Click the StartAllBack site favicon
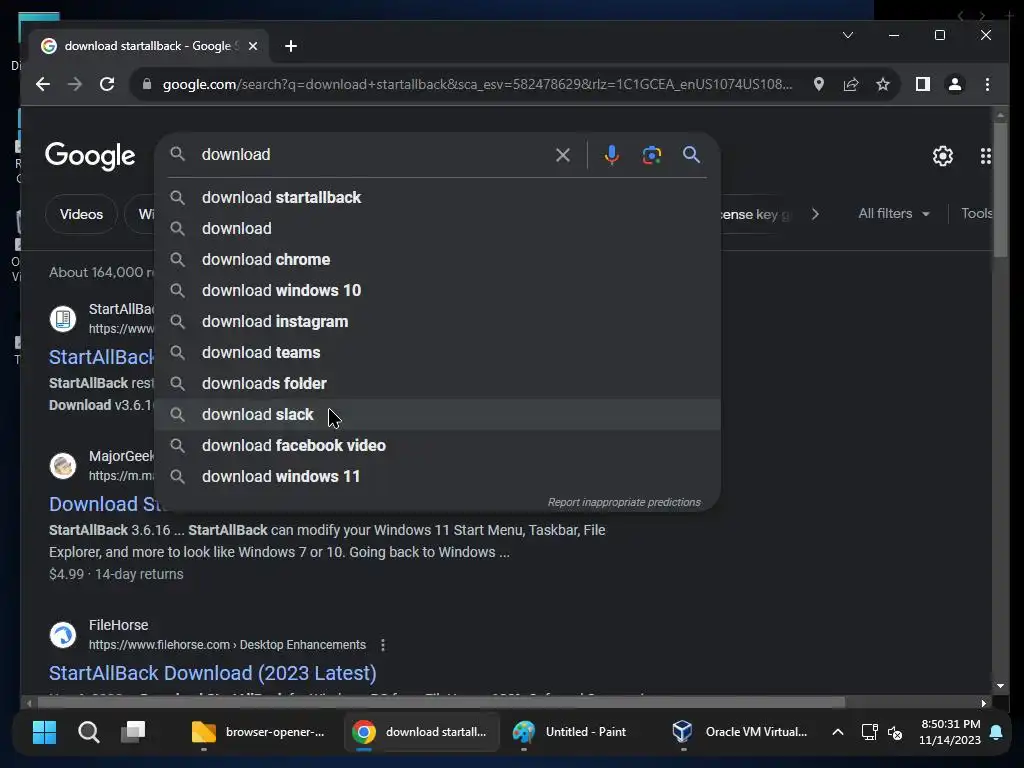1024x768 pixels. tap(63, 319)
